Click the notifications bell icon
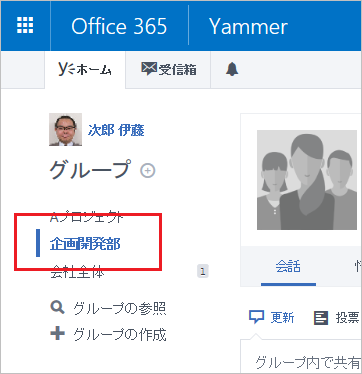 click(232, 69)
